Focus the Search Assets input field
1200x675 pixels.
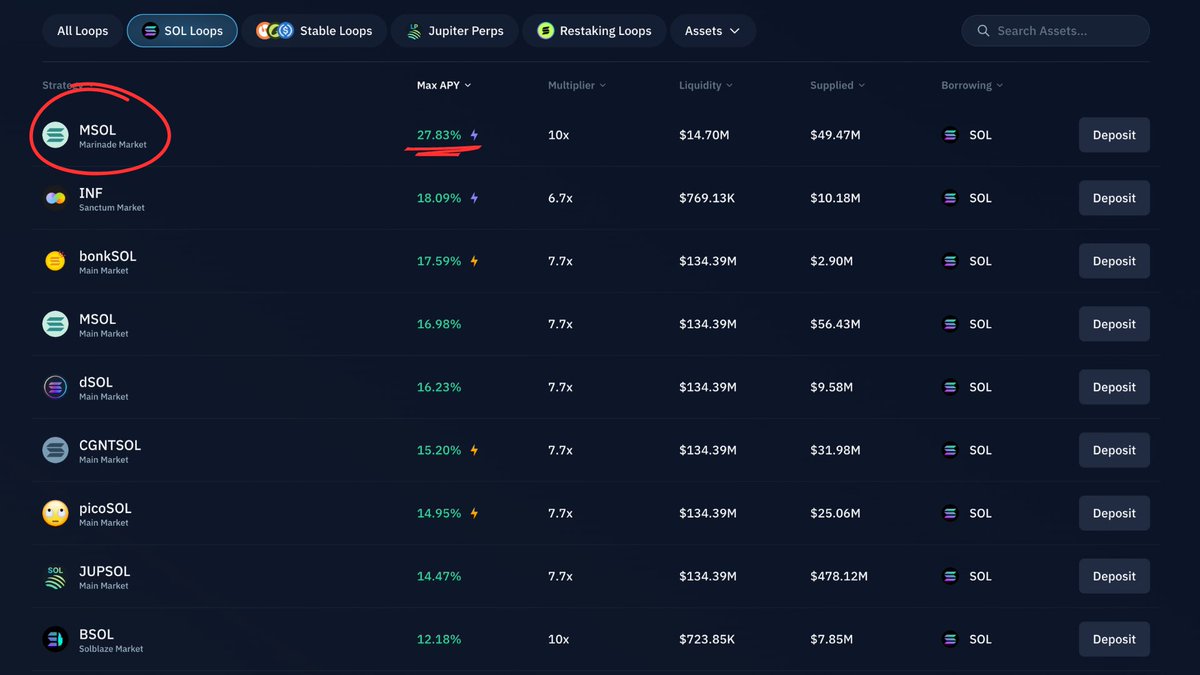pyautogui.click(x=1056, y=31)
